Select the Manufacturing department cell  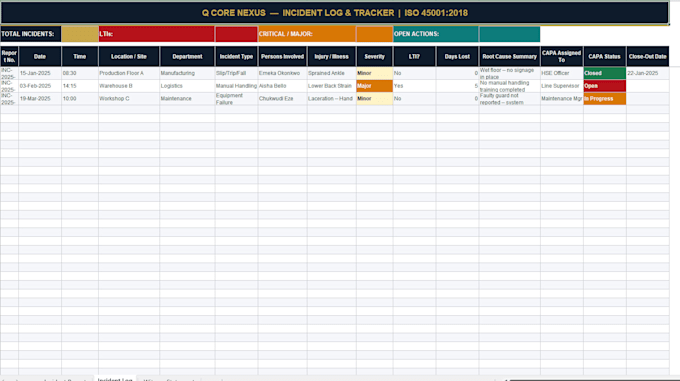[187, 73]
